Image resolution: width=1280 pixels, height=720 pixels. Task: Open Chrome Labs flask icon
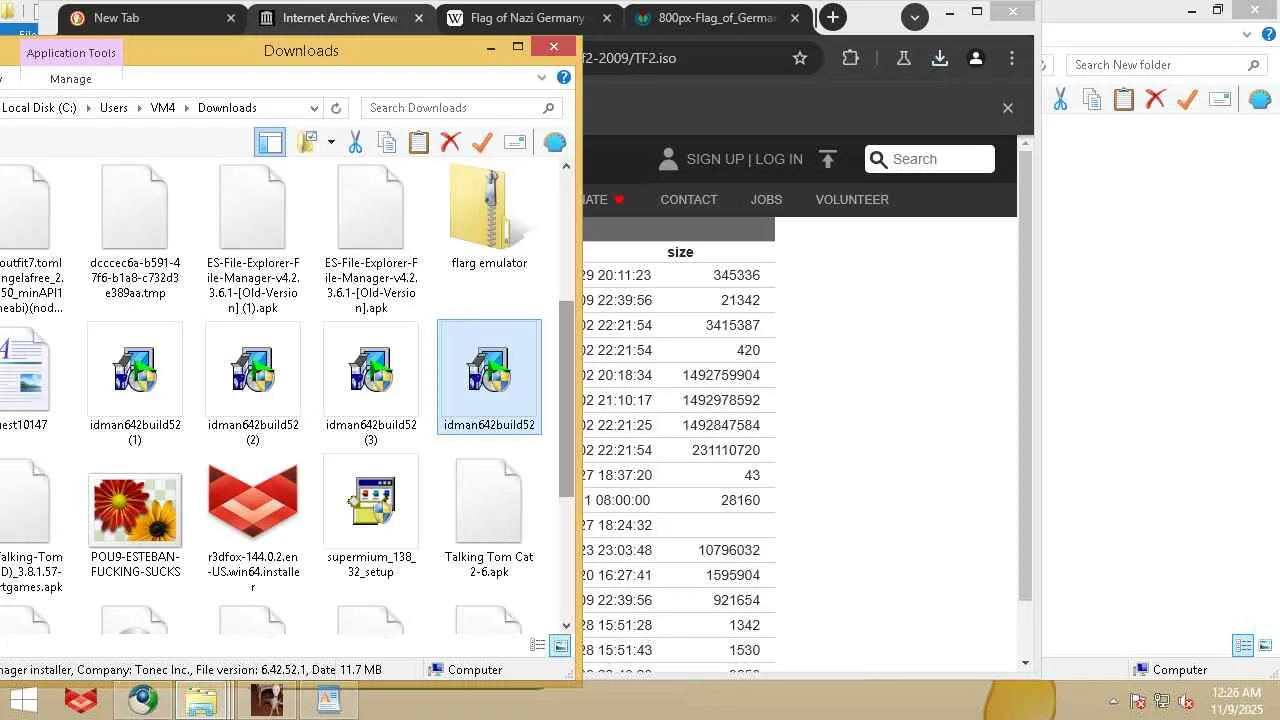pos(904,58)
